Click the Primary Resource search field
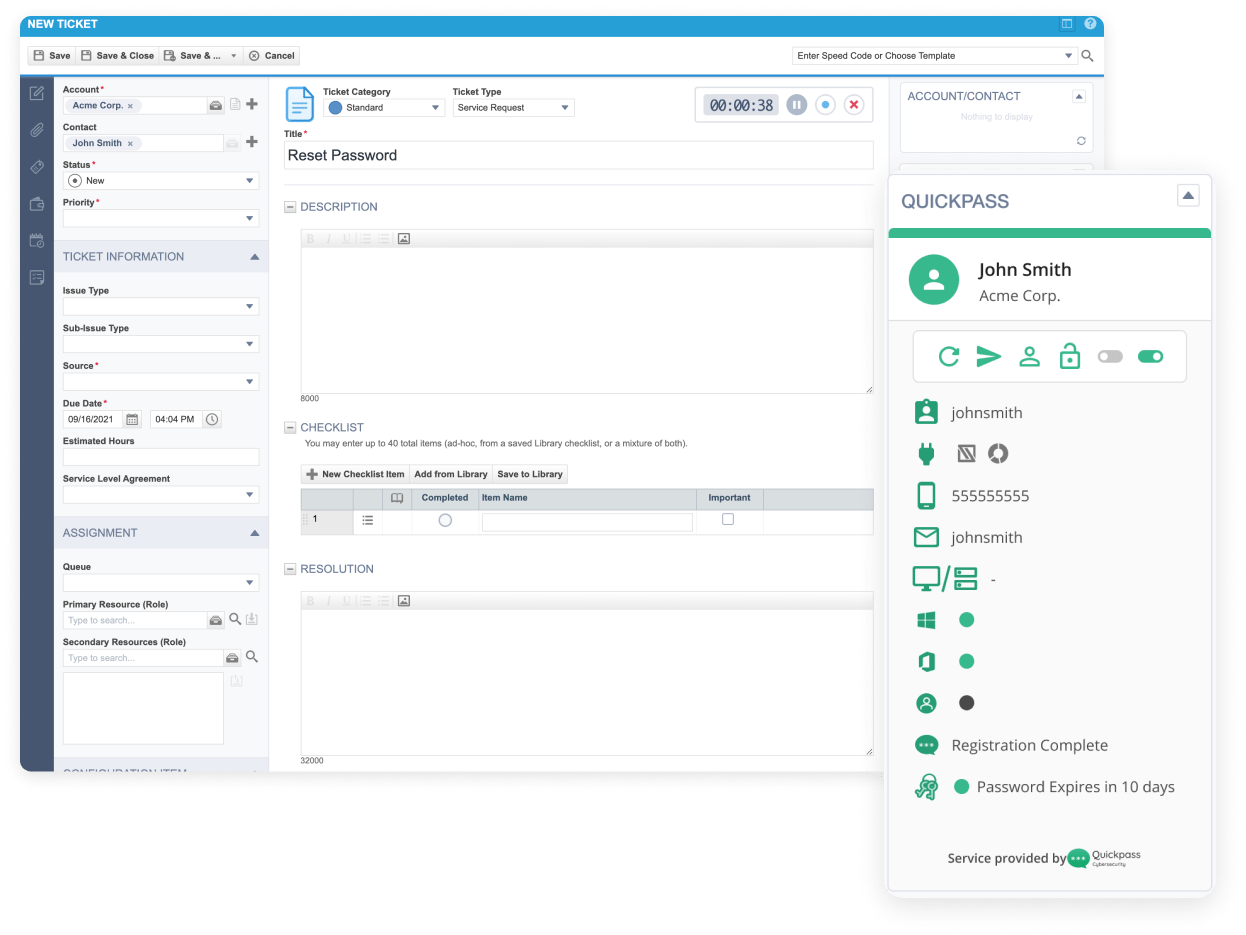This screenshot has height=935, width=1246. click(135, 620)
